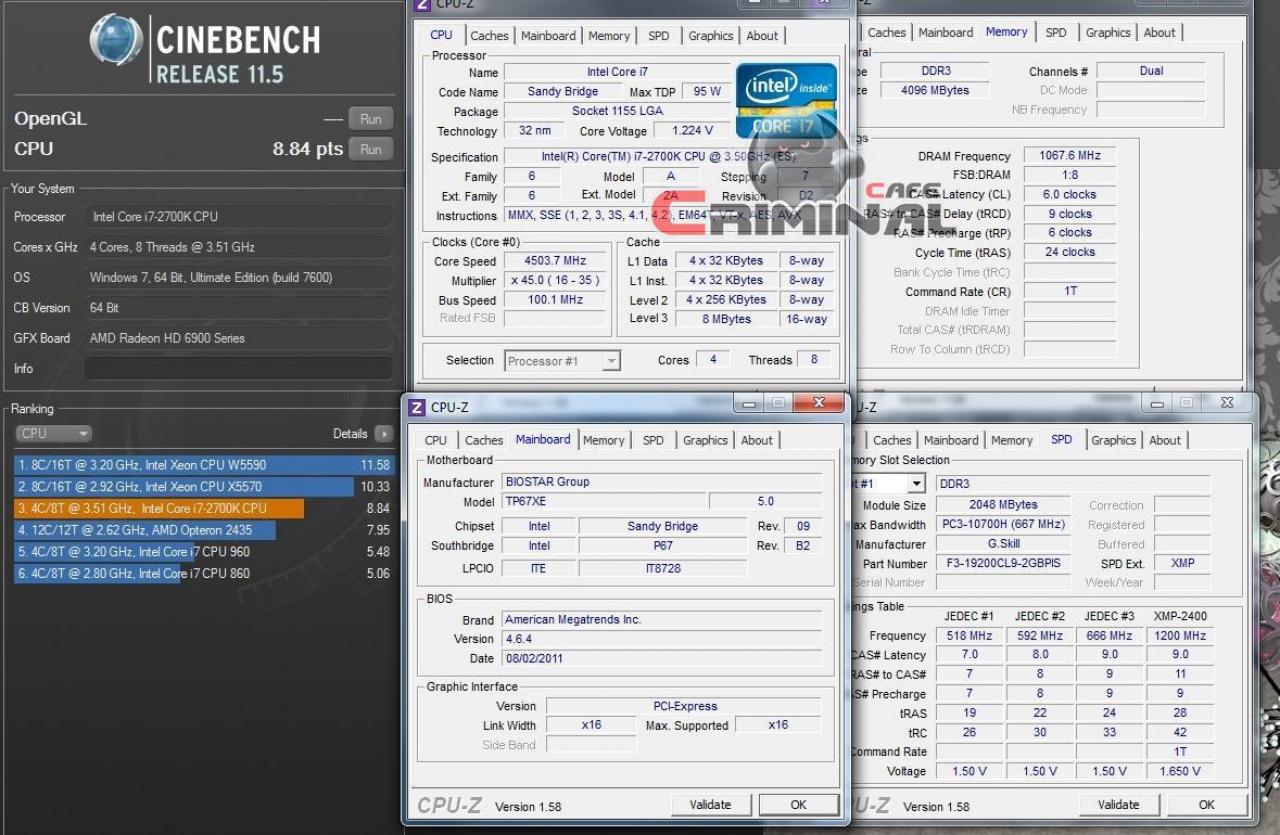Select Mainboard tab in CPU-Z Mainboard window
The width and height of the screenshot is (1280, 835).
[x=543, y=439]
